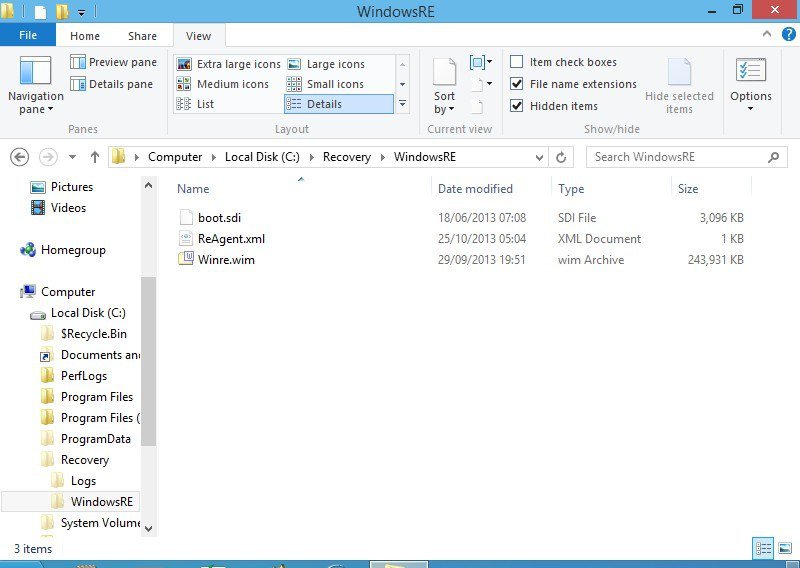Open the address bar history dropdown
Image resolution: width=800 pixels, height=568 pixels.
540,157
